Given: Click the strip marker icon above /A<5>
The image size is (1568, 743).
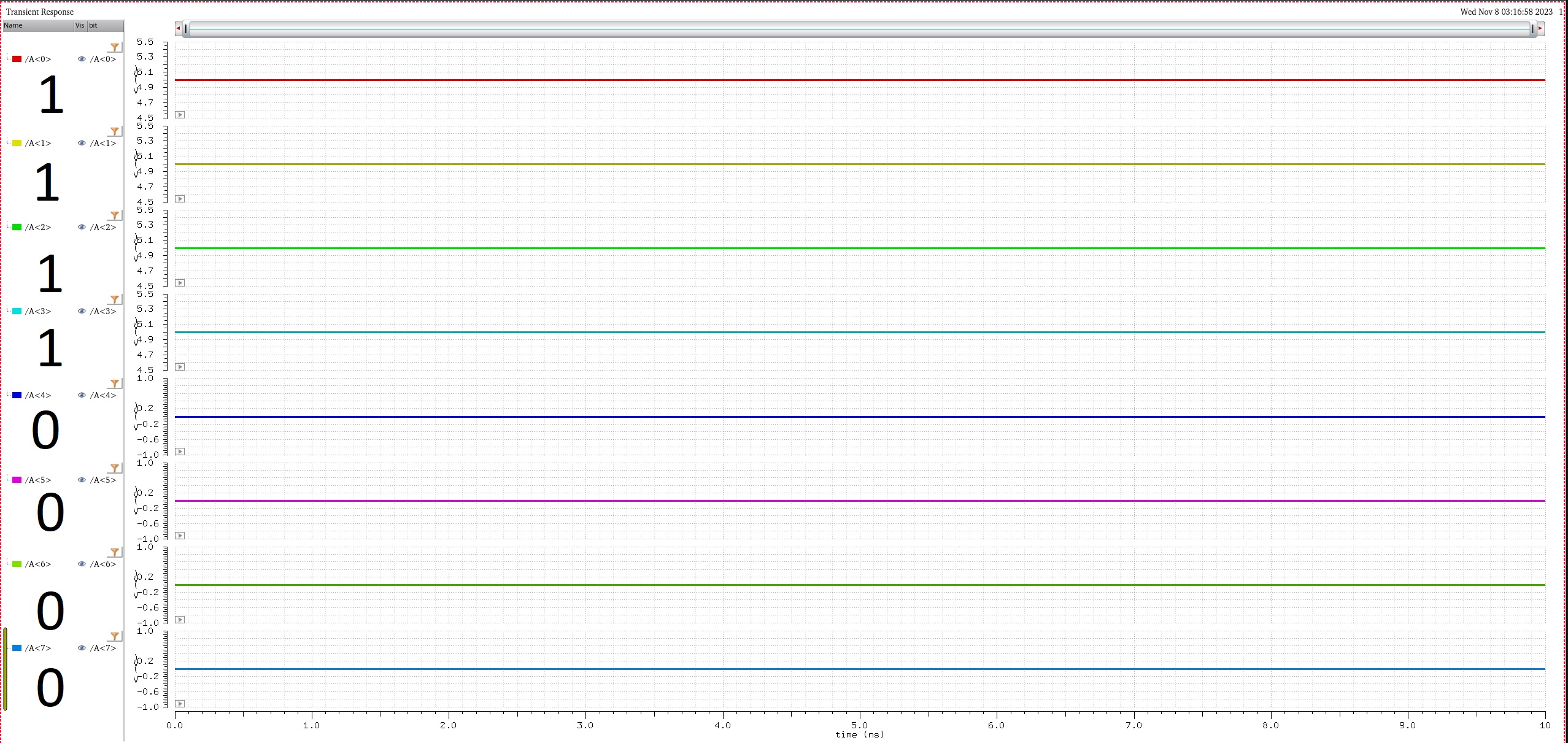Looking at the screenshot, I should click(115, 468).
